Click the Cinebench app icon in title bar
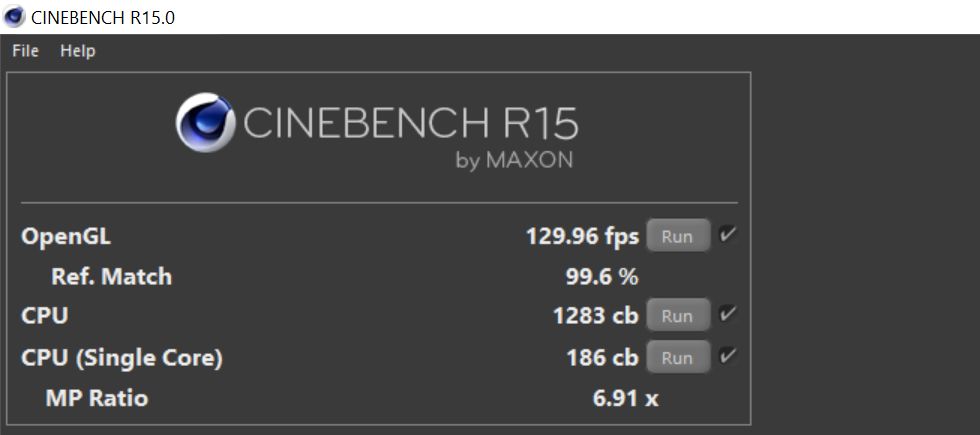The height and width of the screenshot is (435, 980). [x=14, y=17]
